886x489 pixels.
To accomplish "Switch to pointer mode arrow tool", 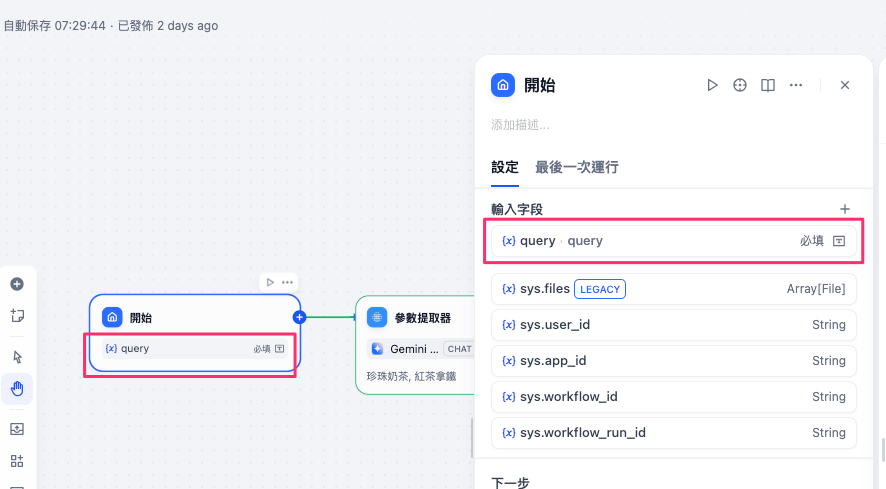I will (x=17, y=357).
